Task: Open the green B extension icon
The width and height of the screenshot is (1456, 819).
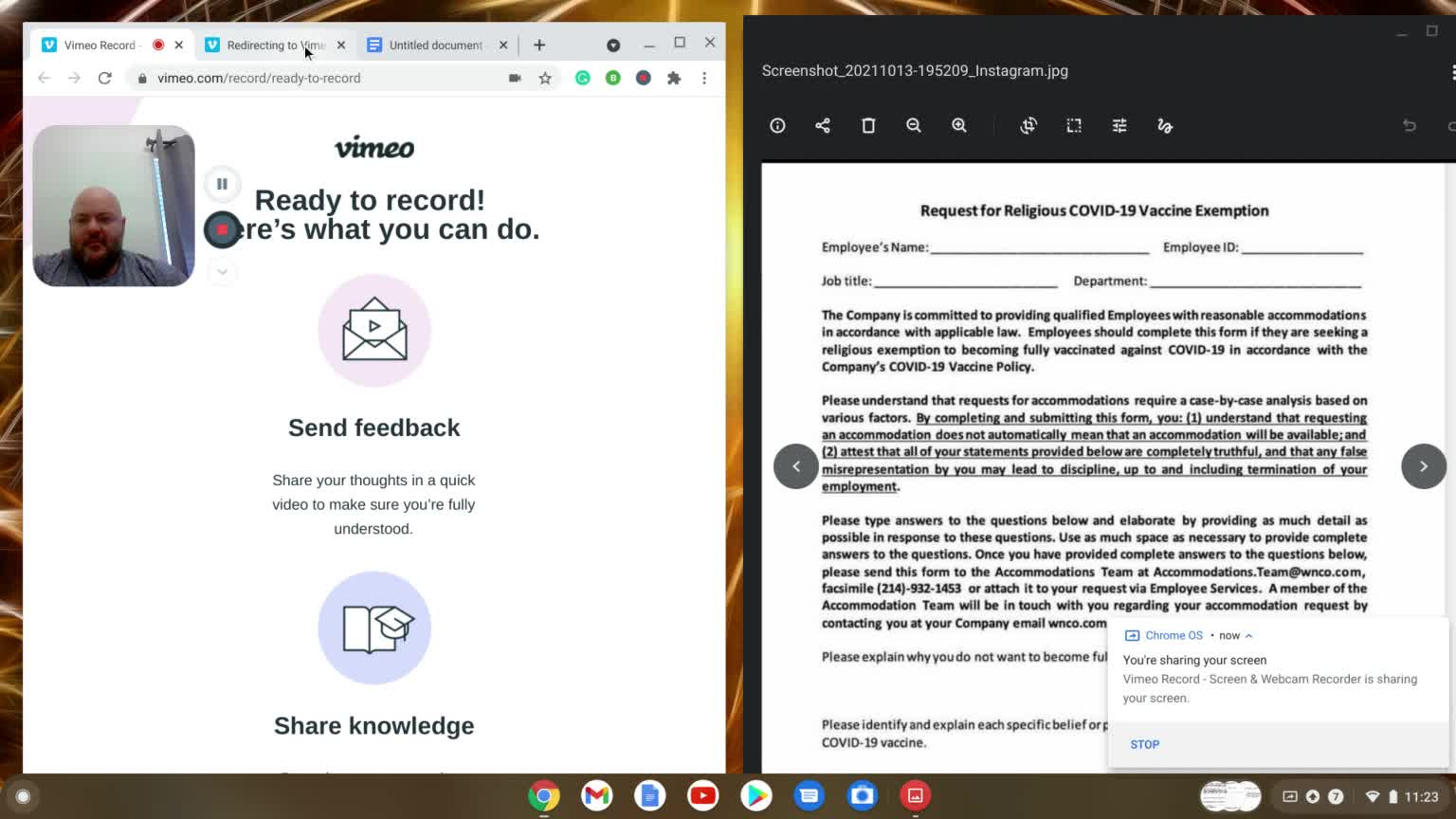Action: pos(613,78)
